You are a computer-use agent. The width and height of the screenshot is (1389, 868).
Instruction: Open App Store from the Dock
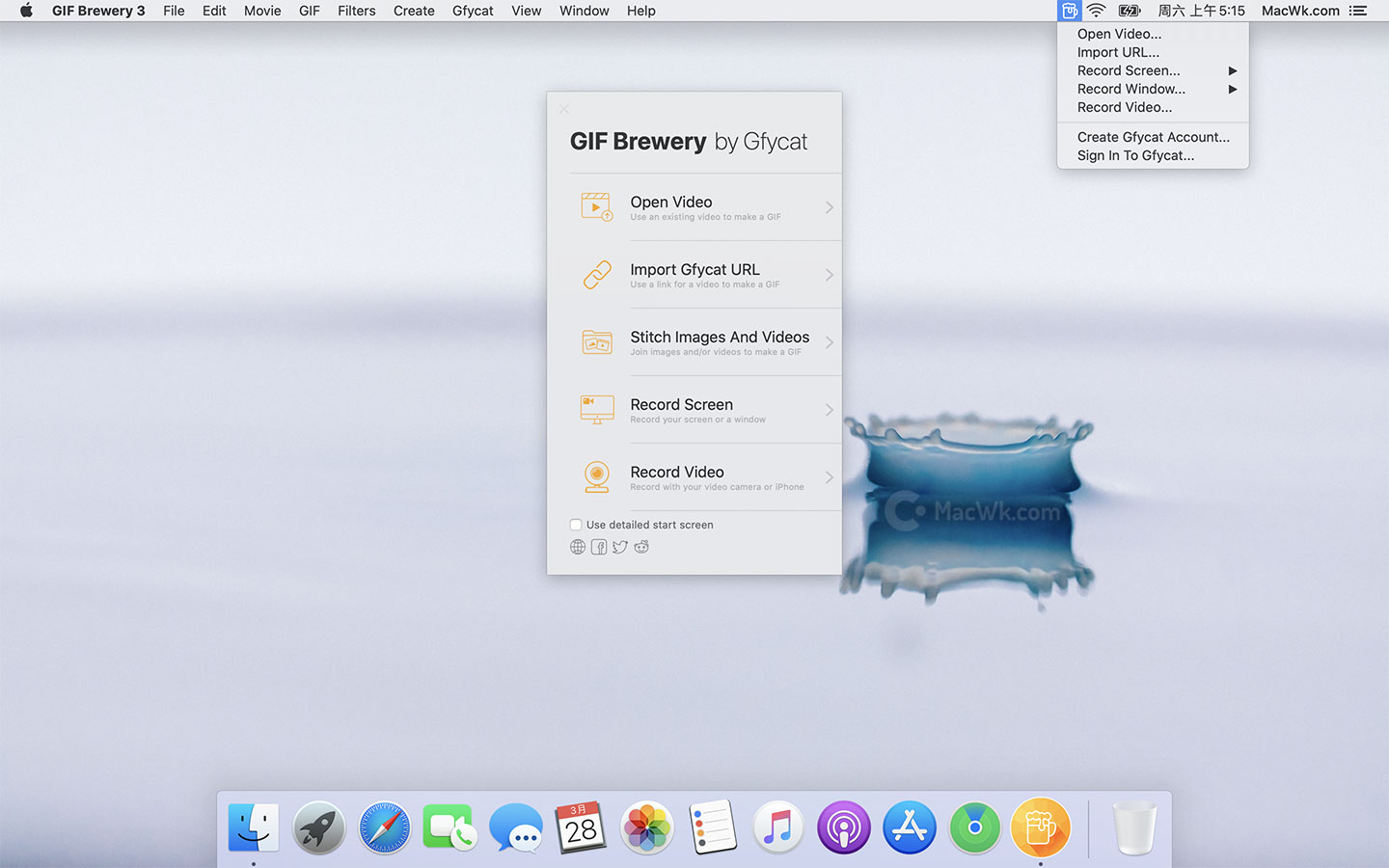tap(910, 827)
